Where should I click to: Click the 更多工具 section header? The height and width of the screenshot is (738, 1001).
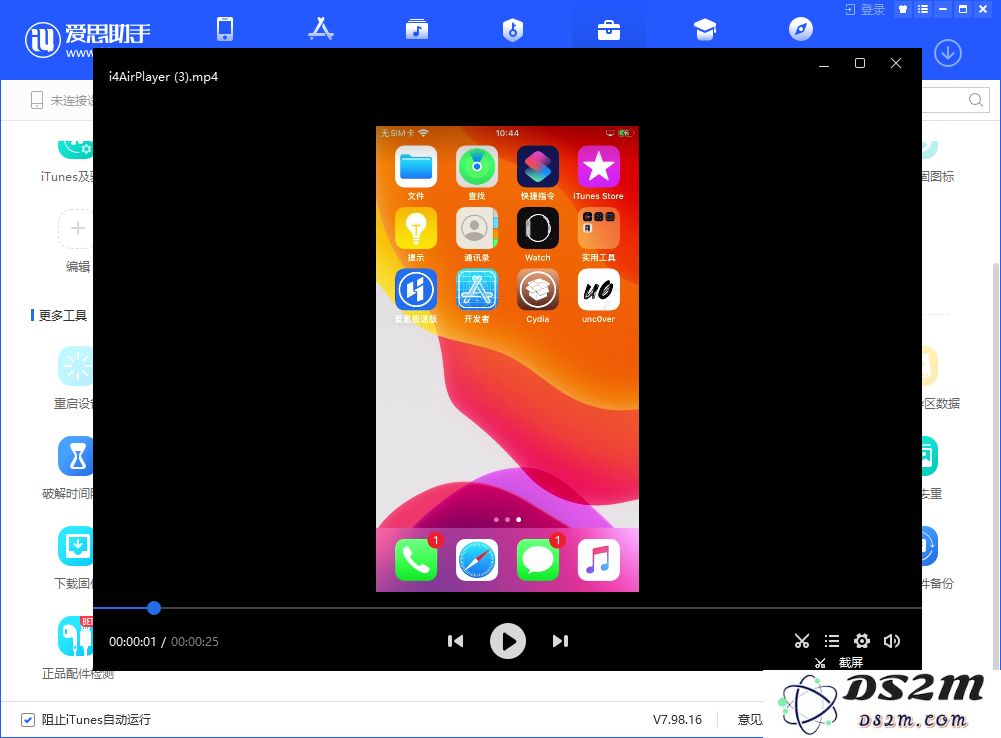(x=62, y=315)
